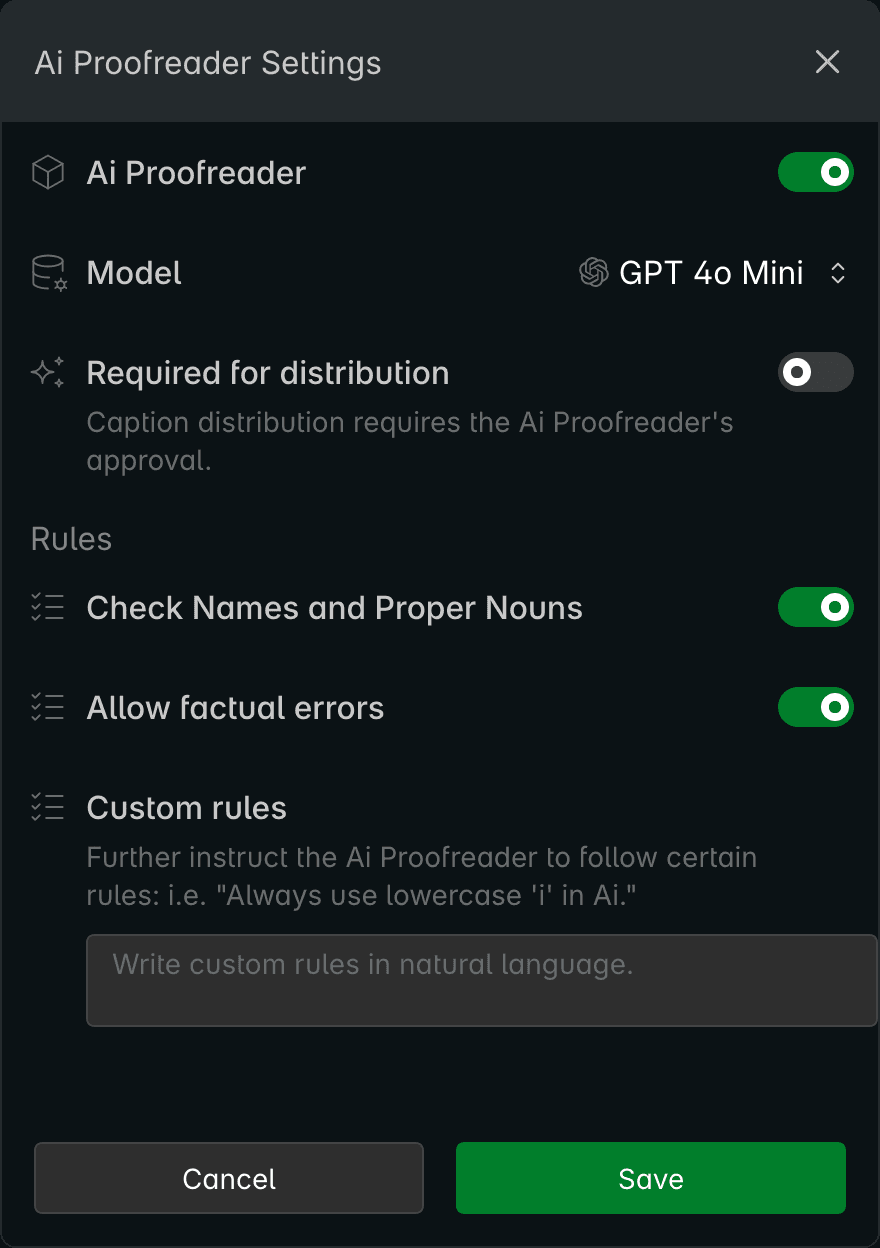Viewport: 880px width, 1248px height.
Task: Enable the Required for distribution switch
Action: click(x=815, y=372)
